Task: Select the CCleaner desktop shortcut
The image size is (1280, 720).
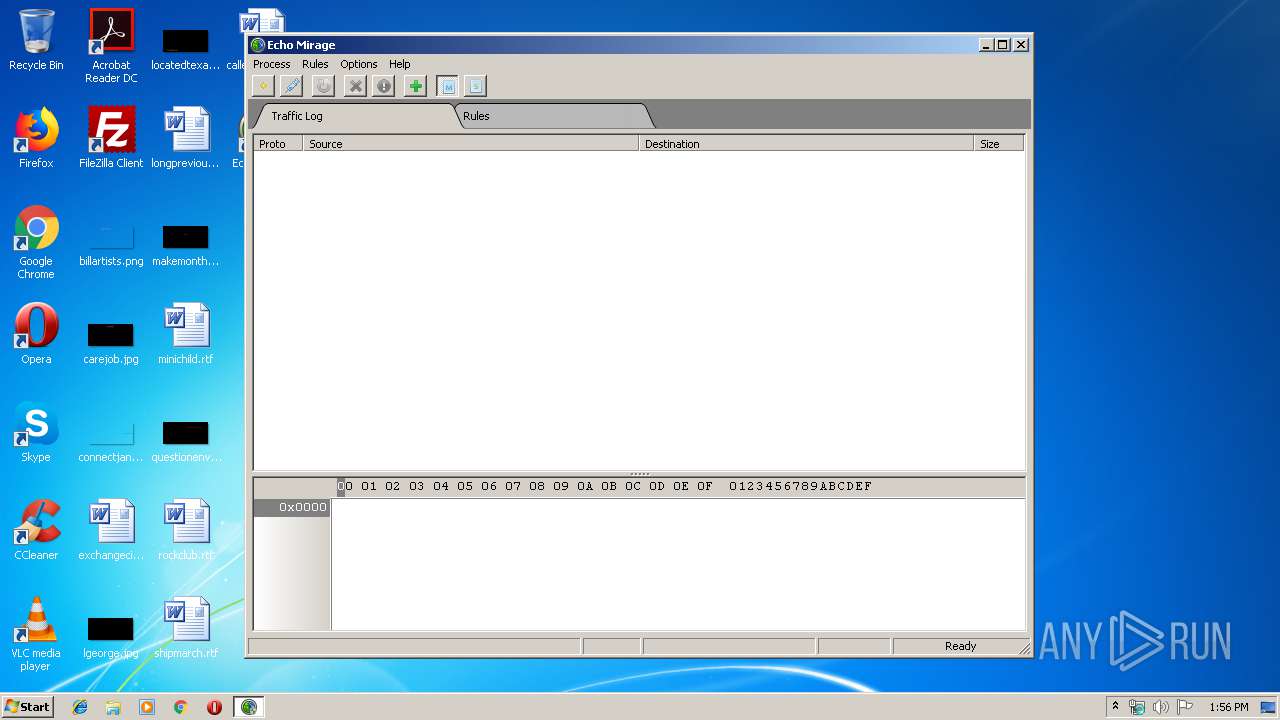Action: point(36,529)
